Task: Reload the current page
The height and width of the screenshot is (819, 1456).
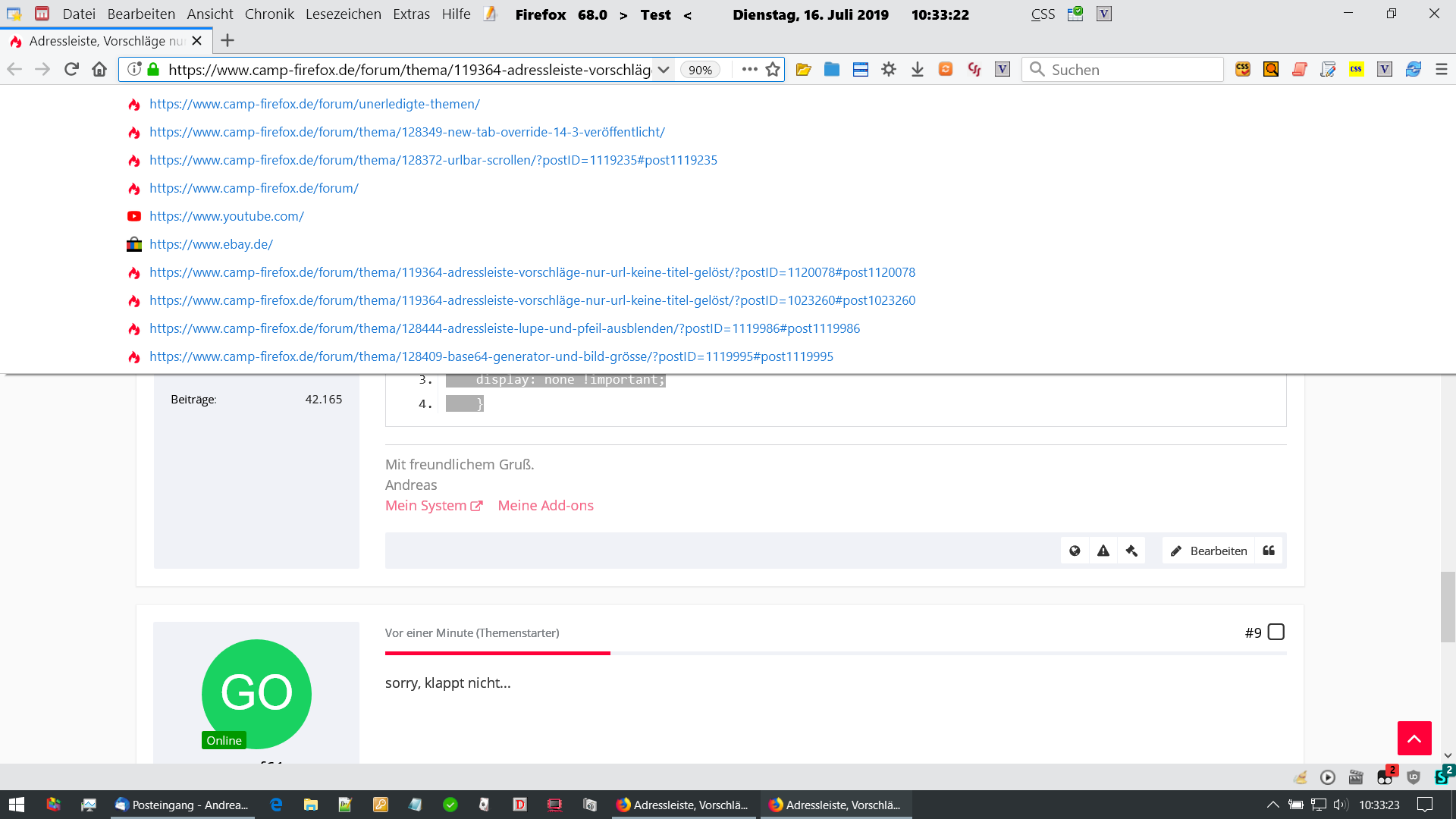Action: pos(71,70)
